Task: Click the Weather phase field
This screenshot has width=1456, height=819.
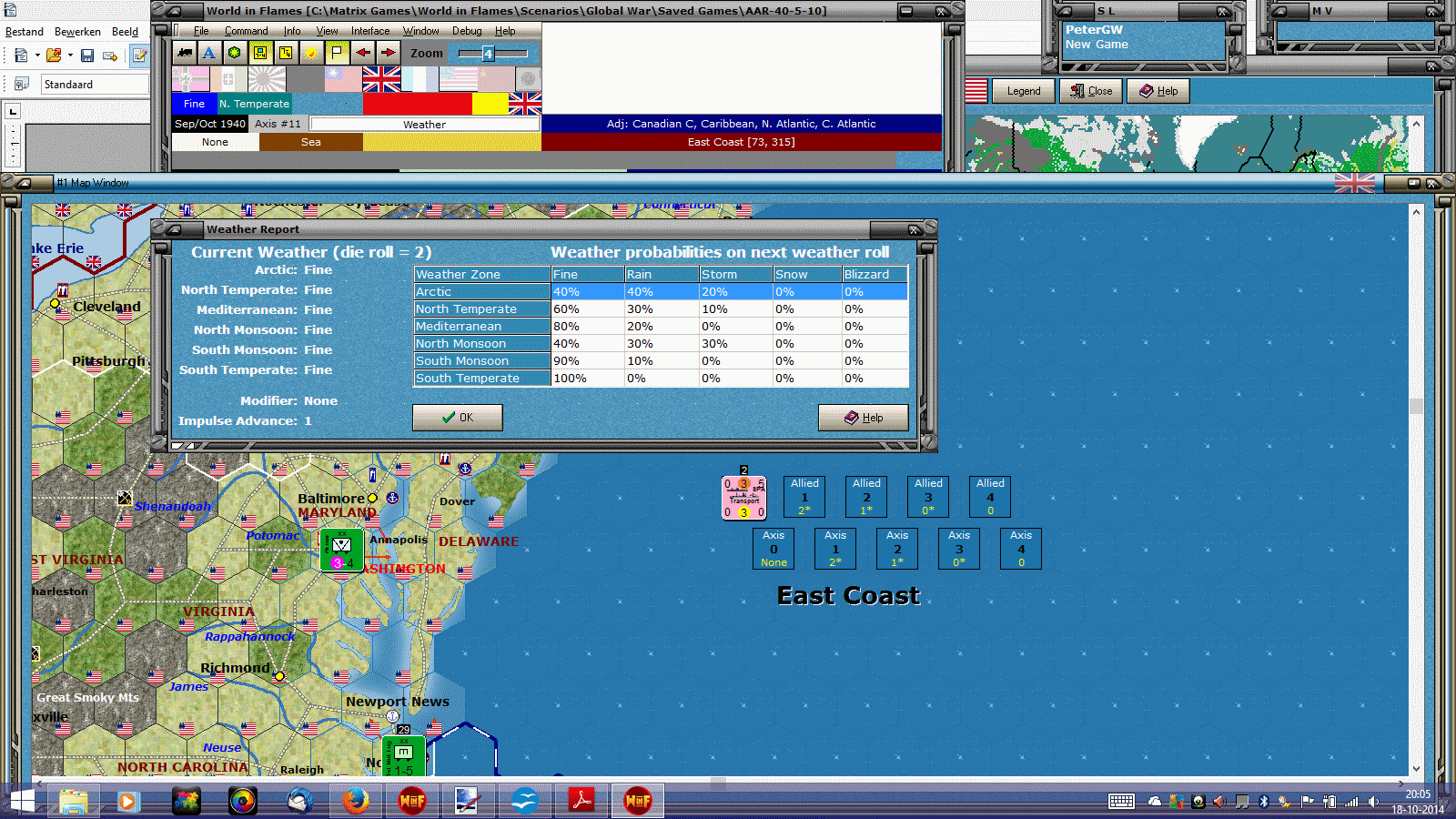Action: 424,124
